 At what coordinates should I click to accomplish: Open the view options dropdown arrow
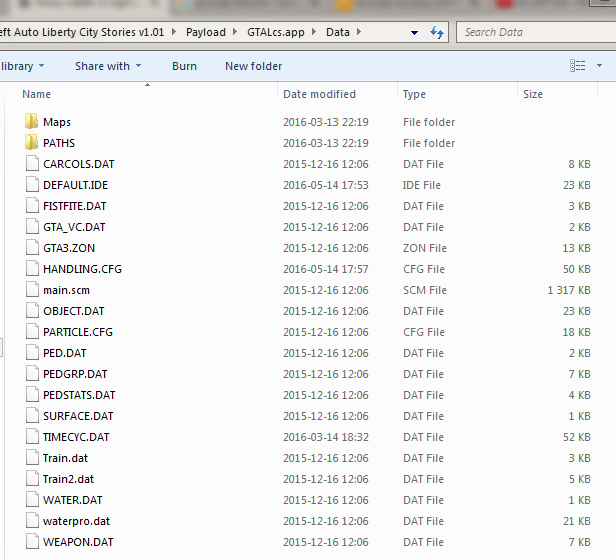[599, 66]
